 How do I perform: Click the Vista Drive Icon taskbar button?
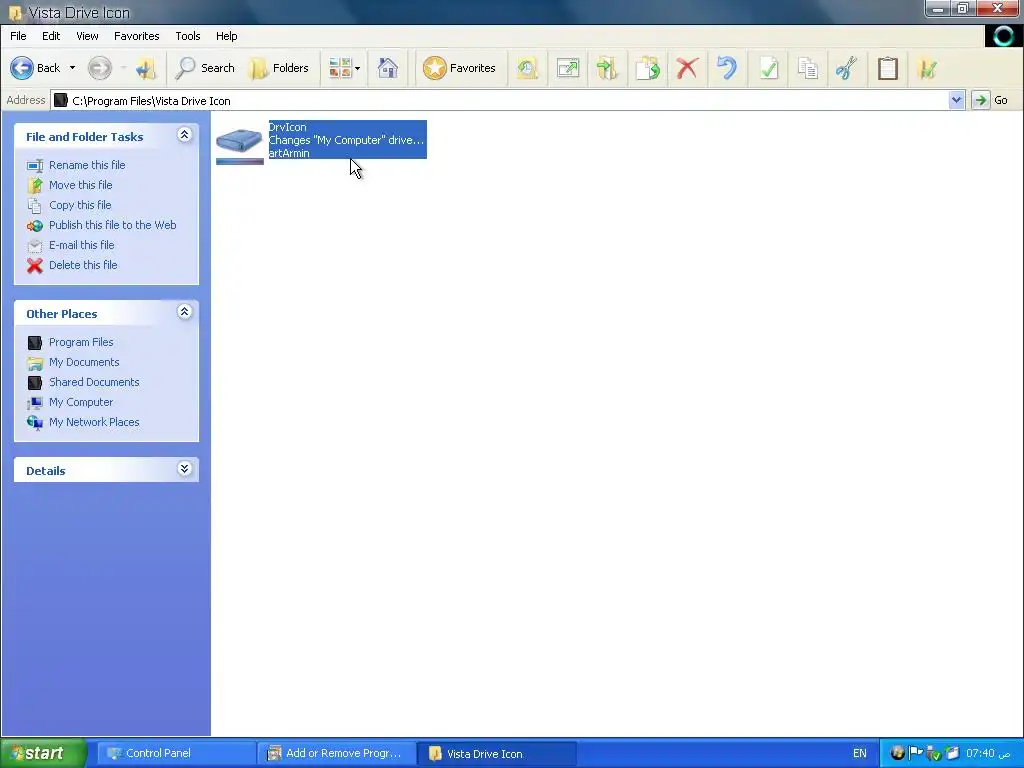497,753
